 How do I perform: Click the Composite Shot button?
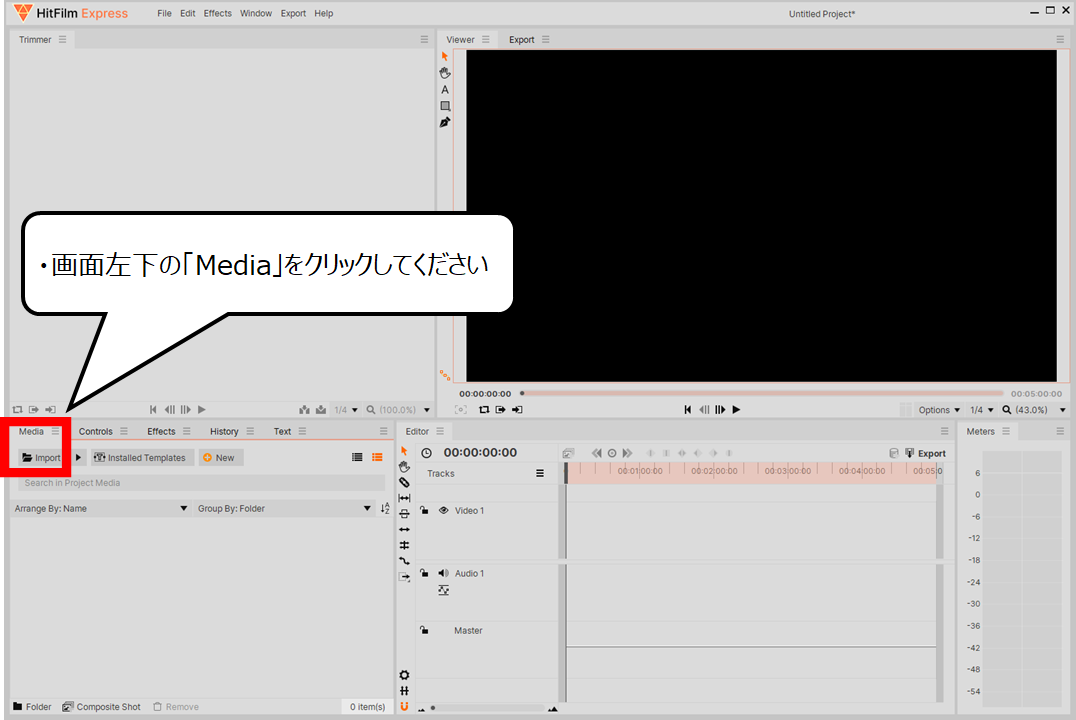[x=101, y=706]
